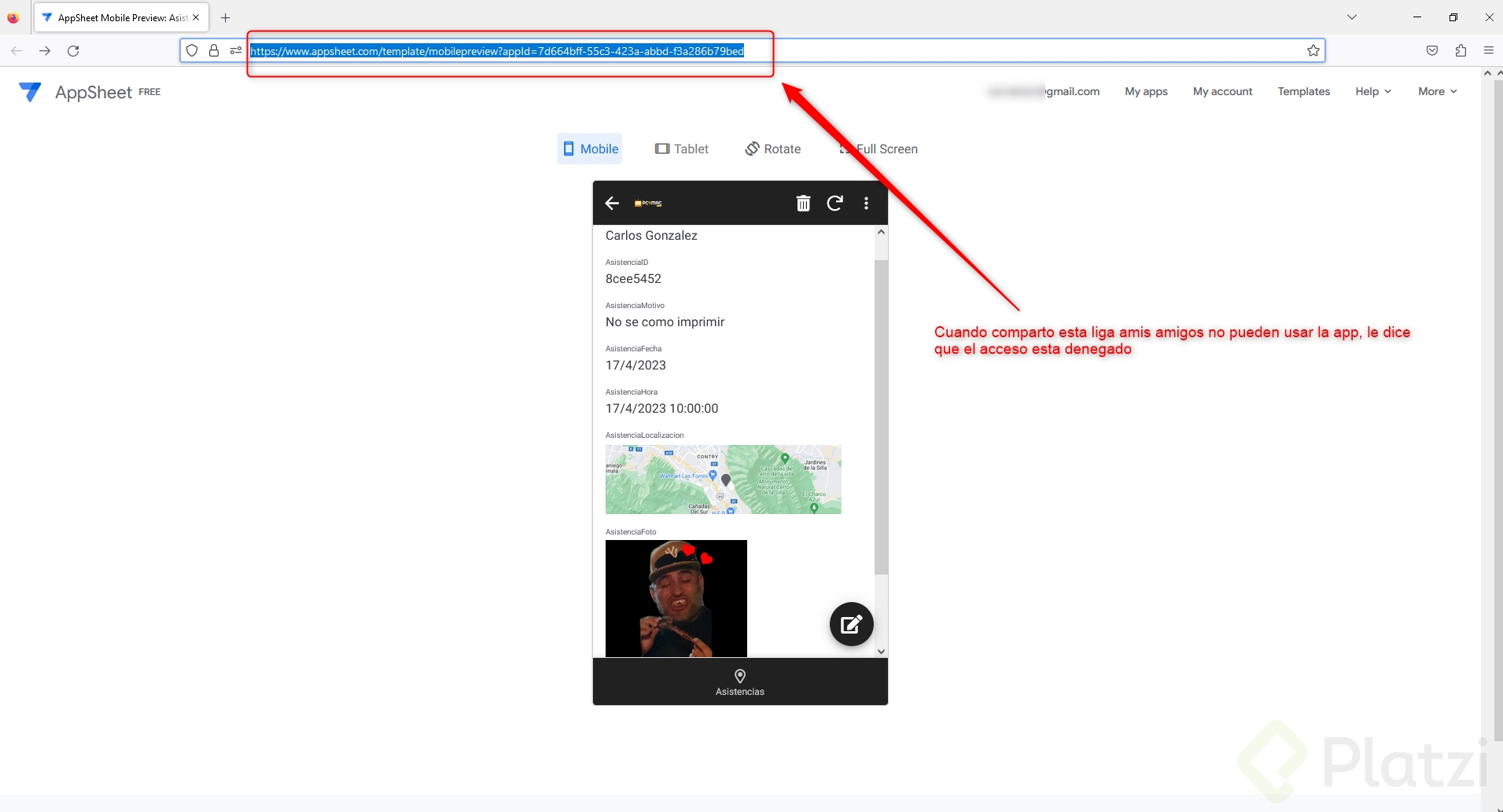The width and height of the screenshot is (1503, 812).
Task: Switch preview to Tablet mode
Action: [x=682, y=149]
